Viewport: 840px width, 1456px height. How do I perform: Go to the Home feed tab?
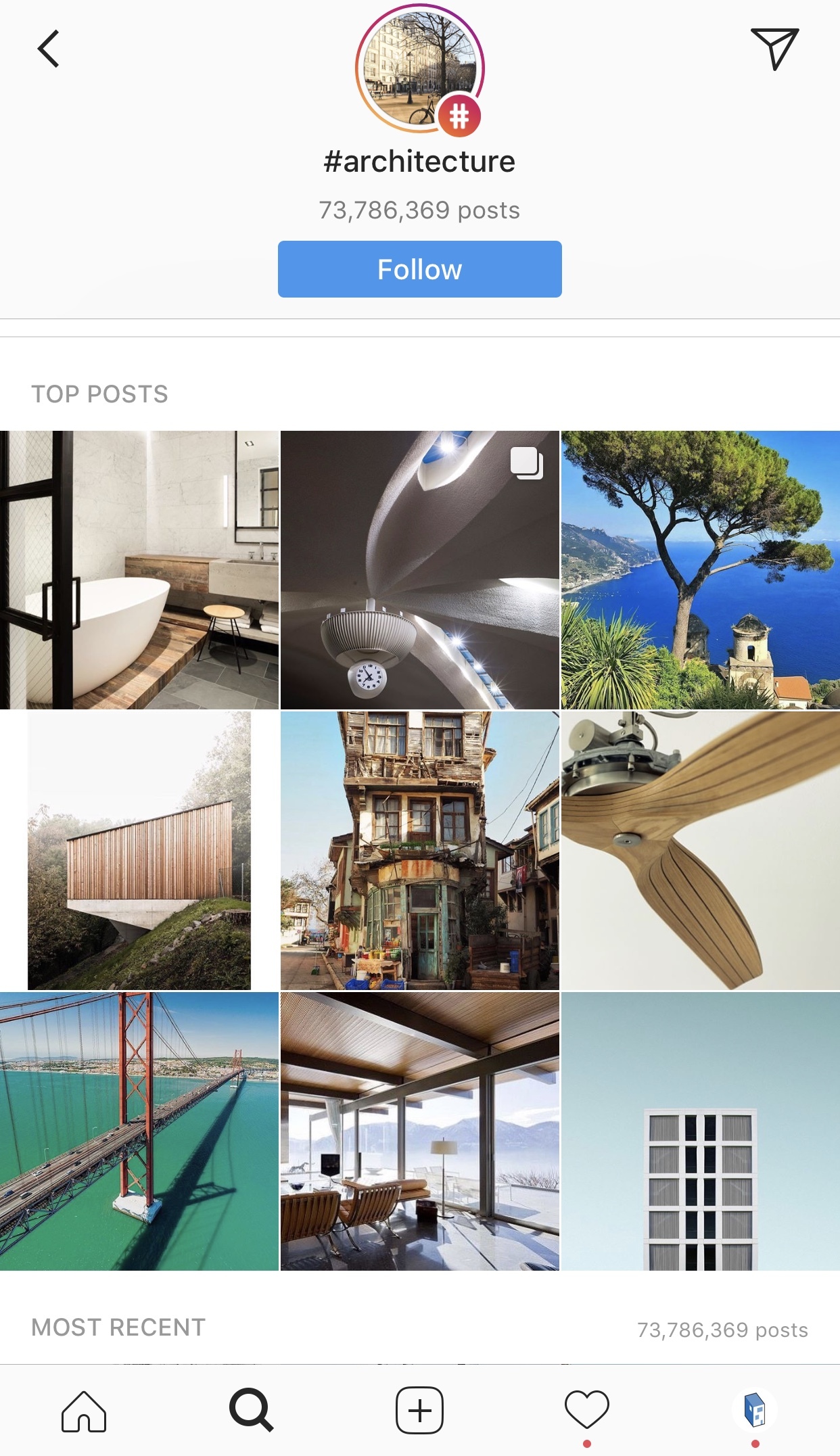tap(84, 1411)
